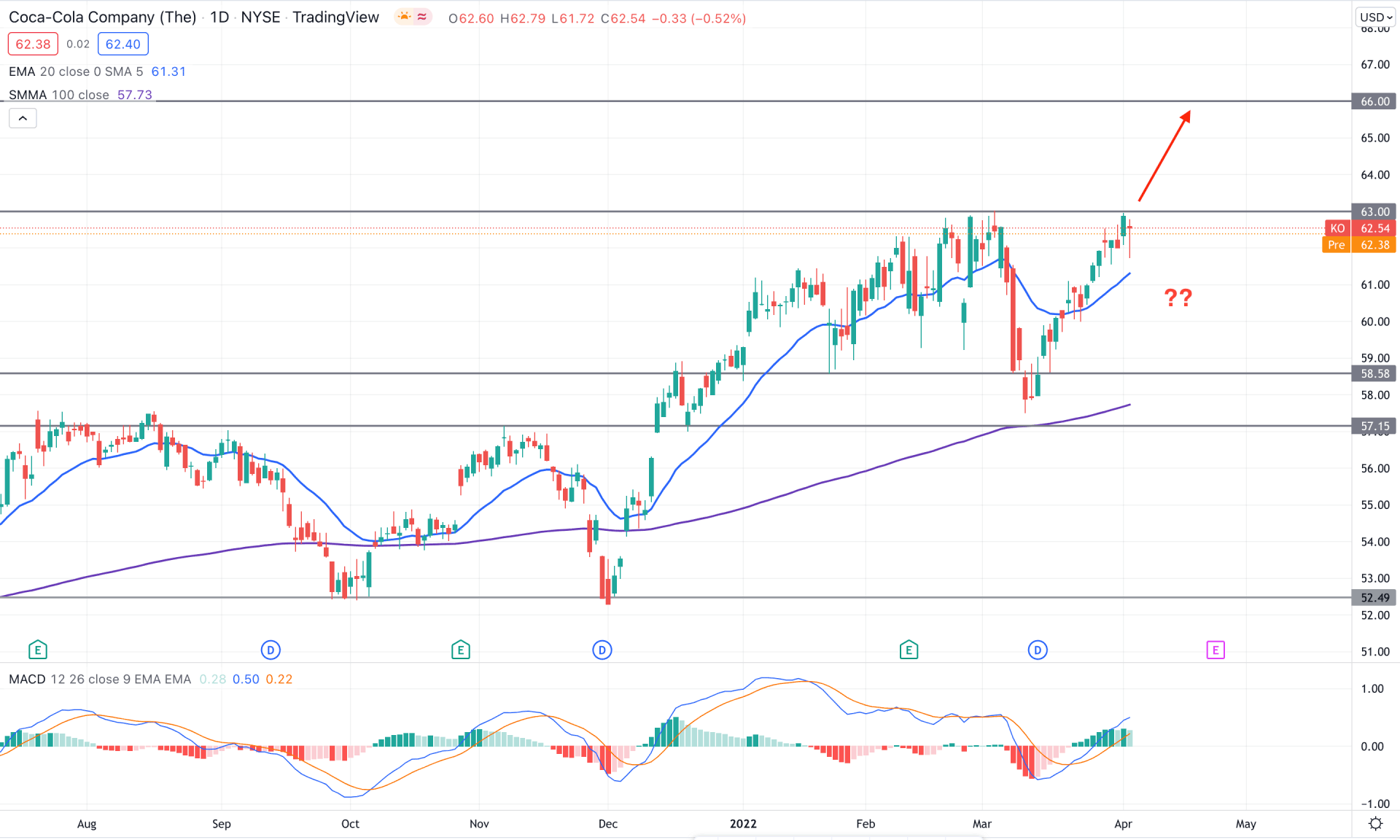Screen dimensions: 1400x840
Task: Click the MACD histogram value 0.28
Action: [213, 679]
